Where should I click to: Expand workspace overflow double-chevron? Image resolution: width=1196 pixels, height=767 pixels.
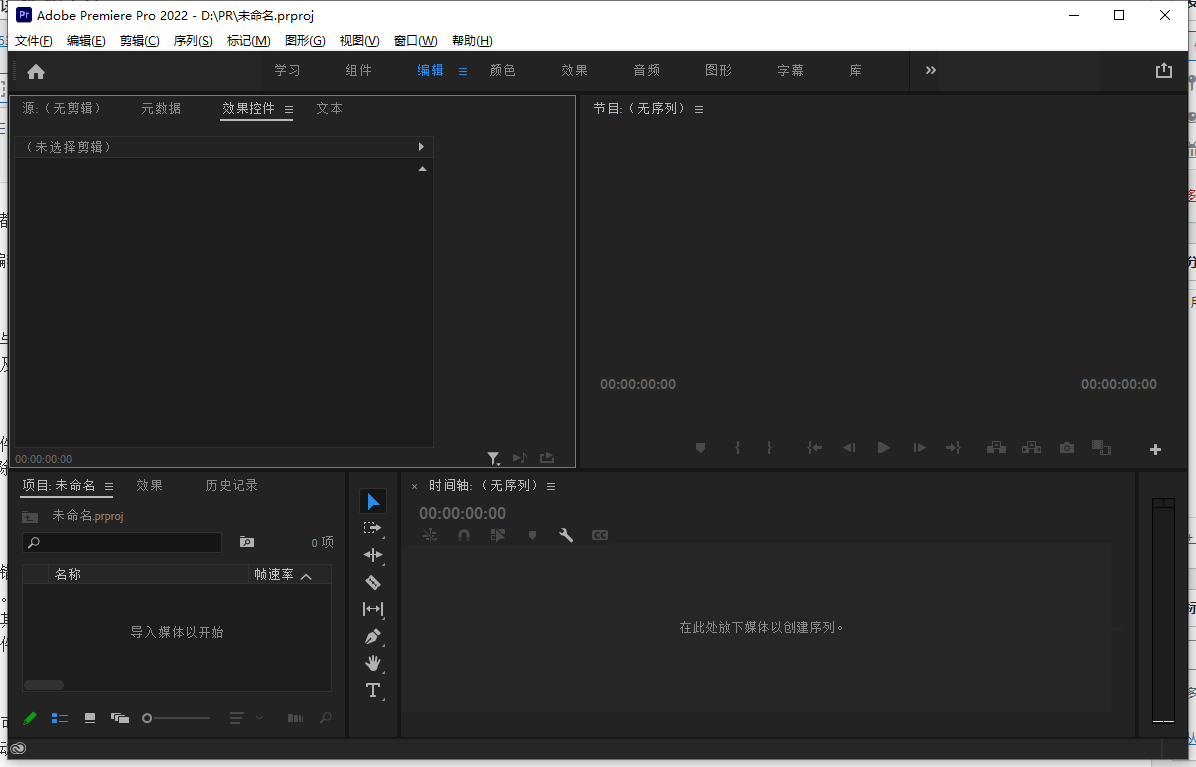(931, 70)
